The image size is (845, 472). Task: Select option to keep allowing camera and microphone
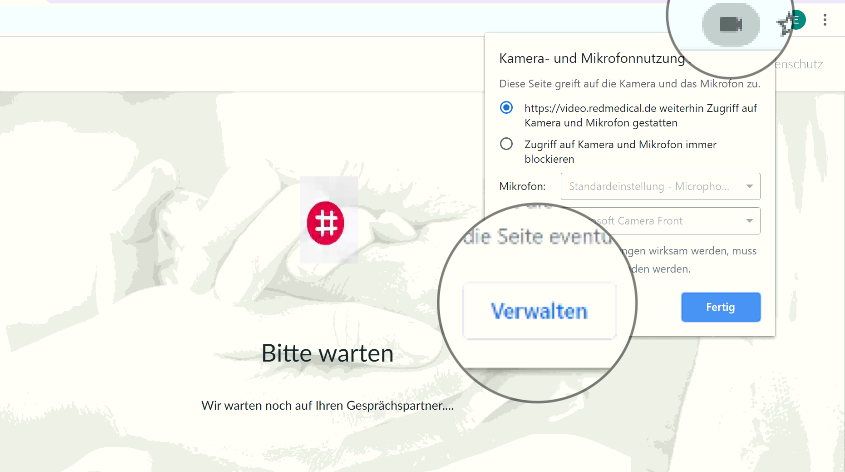point(506,107)
